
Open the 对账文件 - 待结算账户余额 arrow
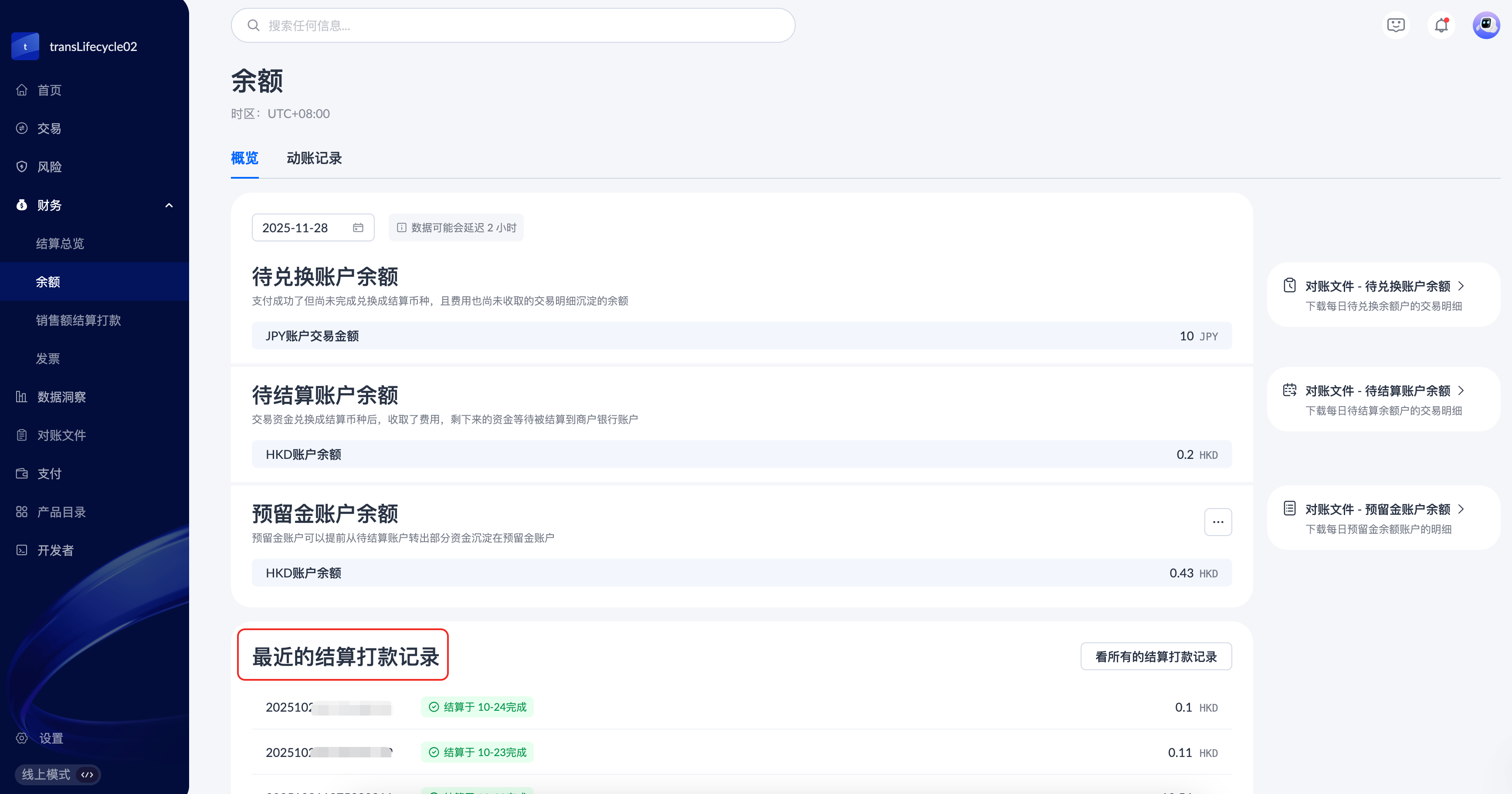1461,390
